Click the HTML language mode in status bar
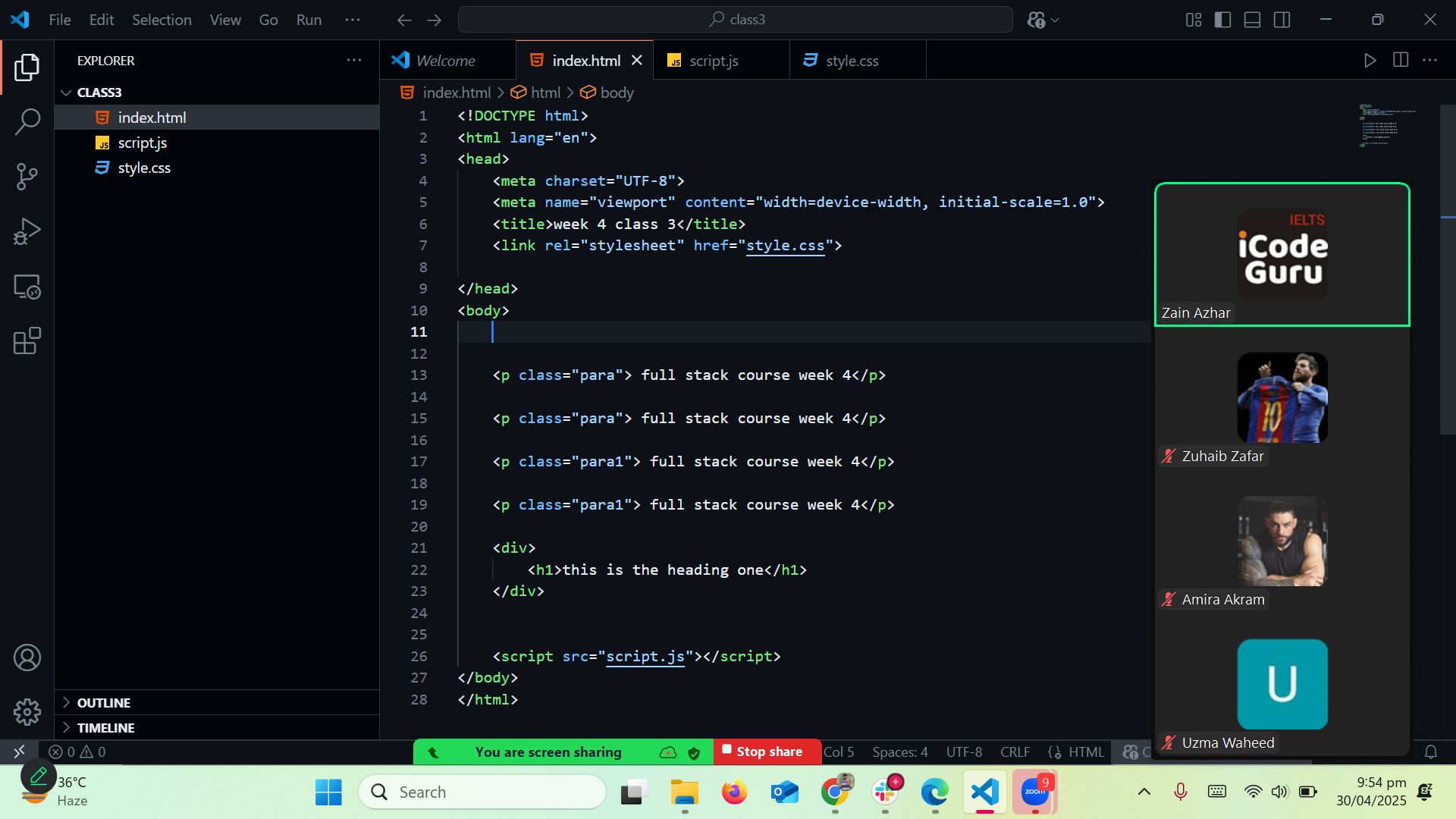This screenshot has height=819, width=1456. click(x=1085, y=752)
